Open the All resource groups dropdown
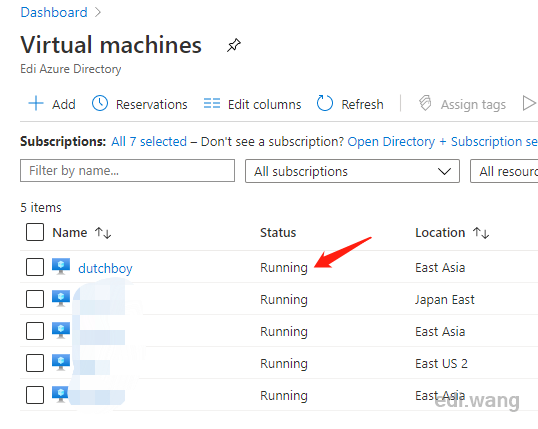 tap(504, 171)
